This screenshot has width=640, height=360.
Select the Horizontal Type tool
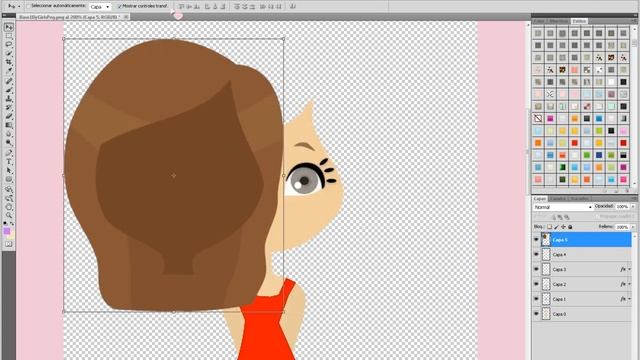coord(9,162)
